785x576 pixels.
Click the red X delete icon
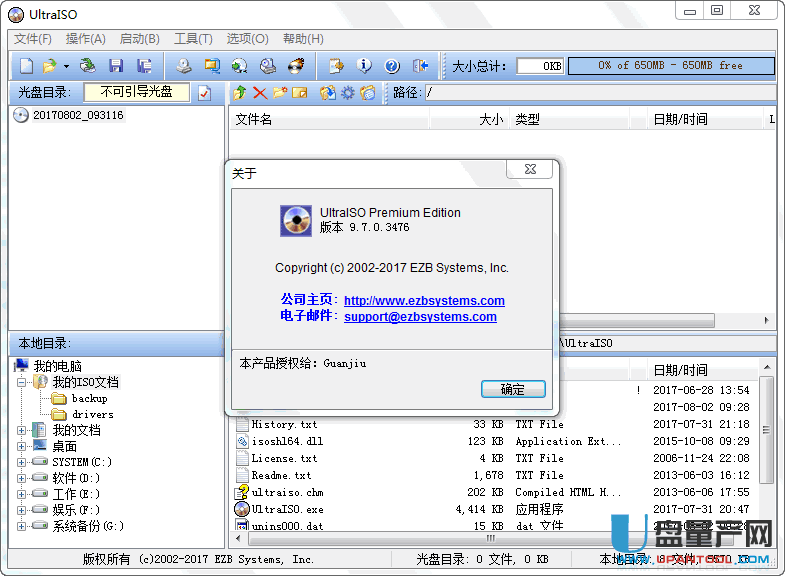point(260,93)
